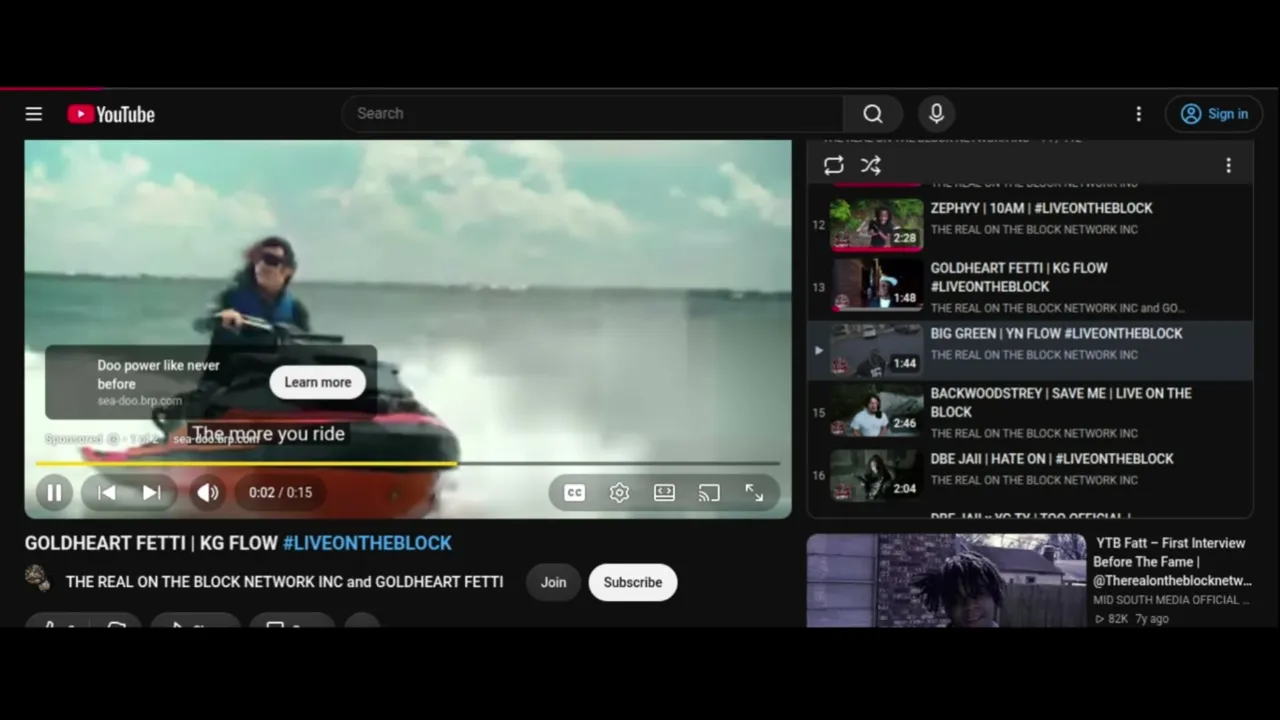Play GOLDHEART FETTI | KG FLOW playlist item
The width and height of the screenshot is (1280, 720).
1030,287
